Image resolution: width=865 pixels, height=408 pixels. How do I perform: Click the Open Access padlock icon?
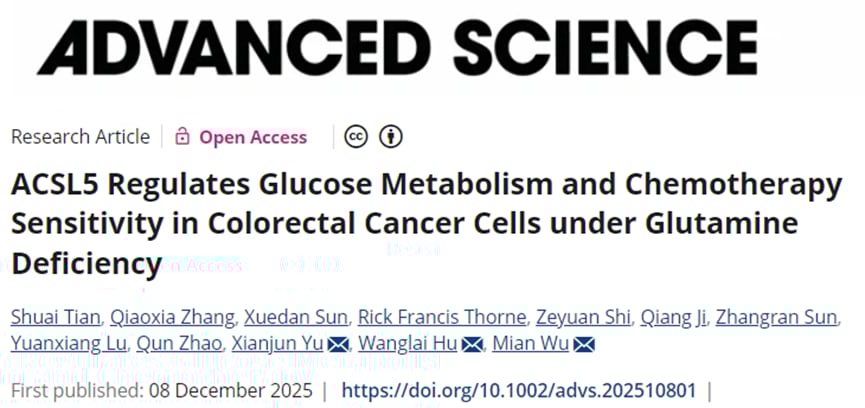pos(182,137)
